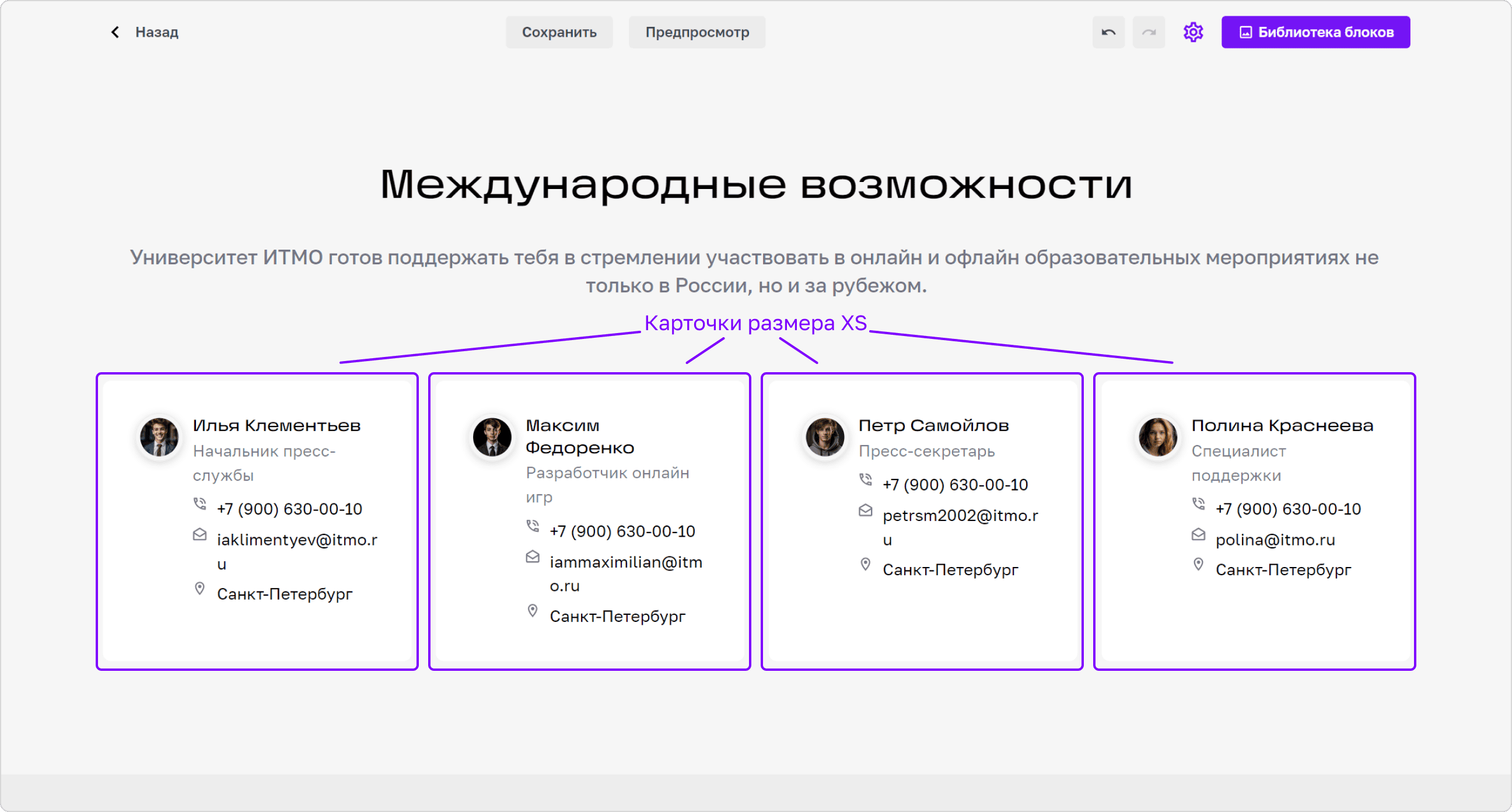Click location pin in Максим Федоренко card
Viewport: 1512px width, 812px height.
[x=533, y=611]
